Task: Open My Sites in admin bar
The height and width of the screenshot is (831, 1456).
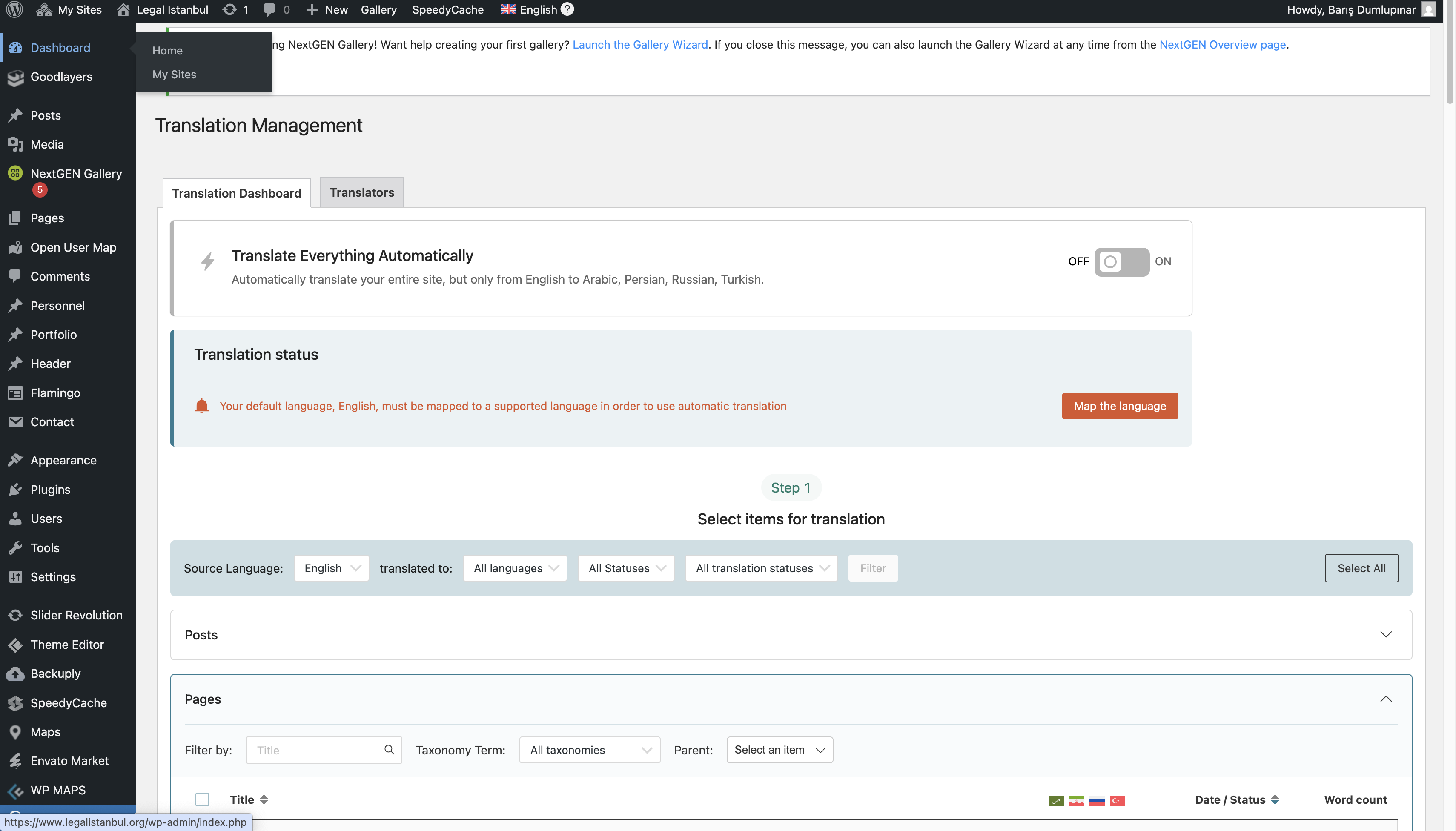Action: pos(69,10)
